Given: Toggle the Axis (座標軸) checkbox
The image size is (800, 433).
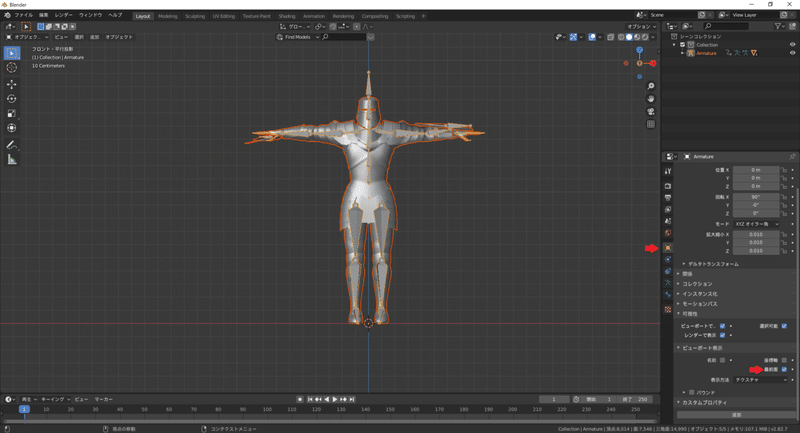Looking at the screenshot, I should tap(784, 360).
